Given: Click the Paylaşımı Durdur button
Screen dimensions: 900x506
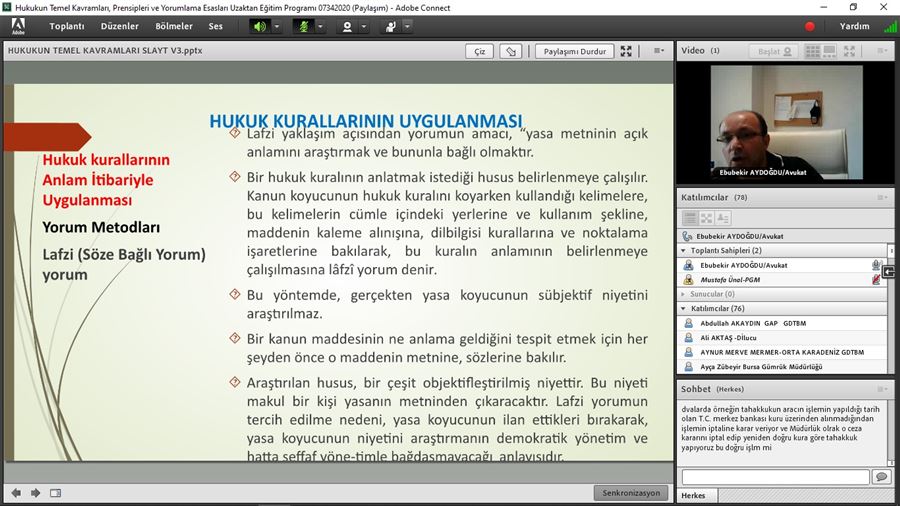Looking at the screenshot, I should point(572,51).
